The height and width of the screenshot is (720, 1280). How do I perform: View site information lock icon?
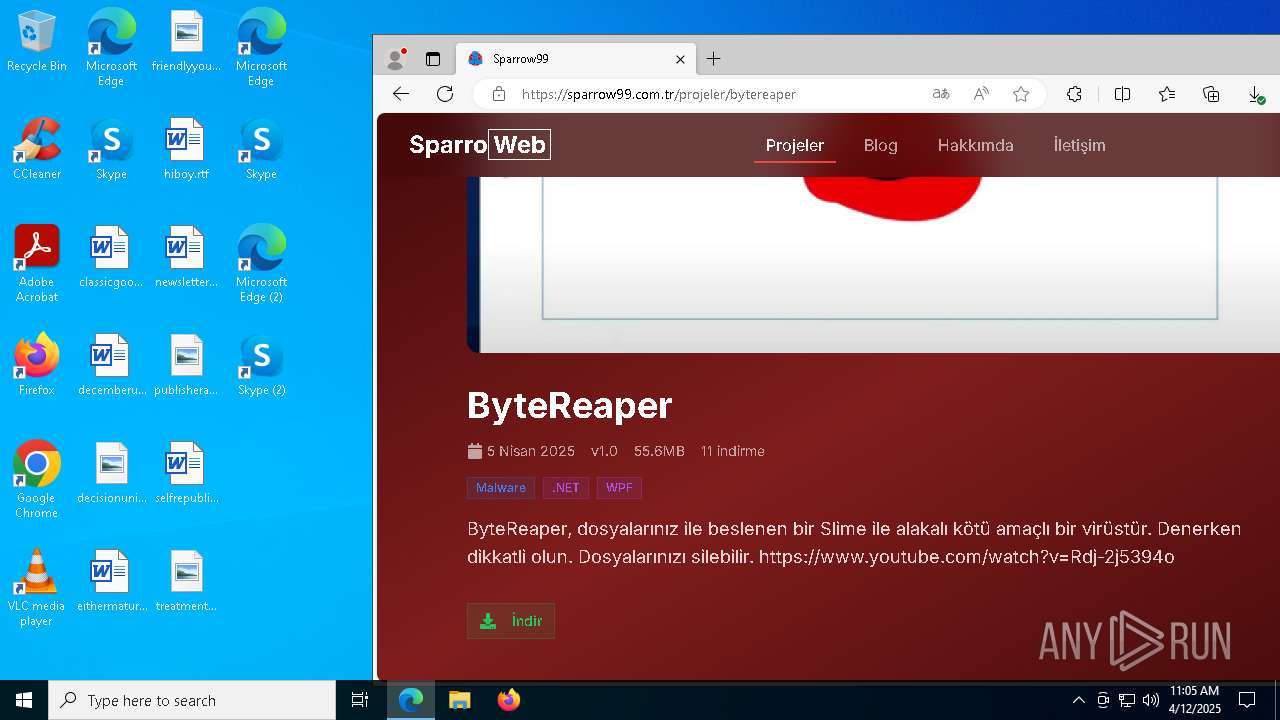pyautogui.click(x=498, y=94)
